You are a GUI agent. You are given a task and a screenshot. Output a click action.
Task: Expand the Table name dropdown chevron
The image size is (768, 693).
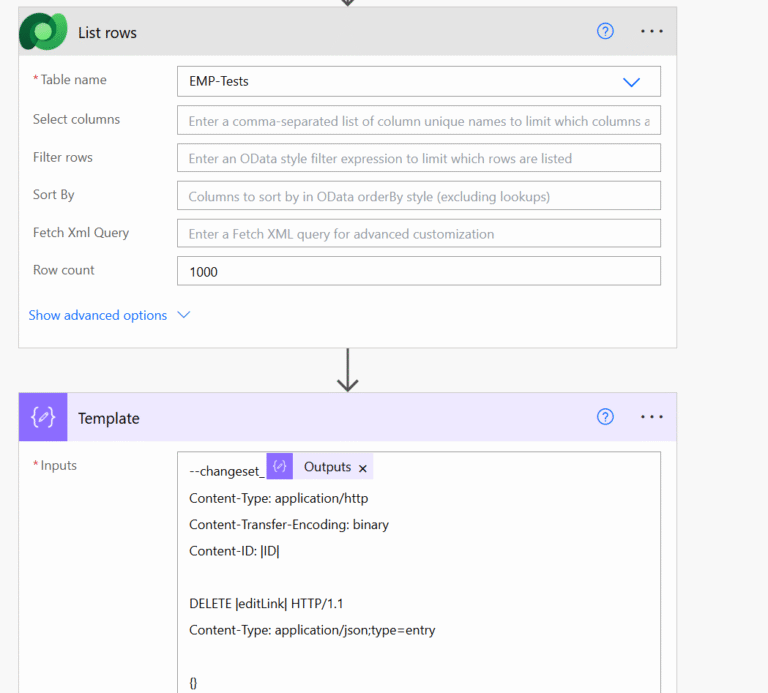[631, 82]
